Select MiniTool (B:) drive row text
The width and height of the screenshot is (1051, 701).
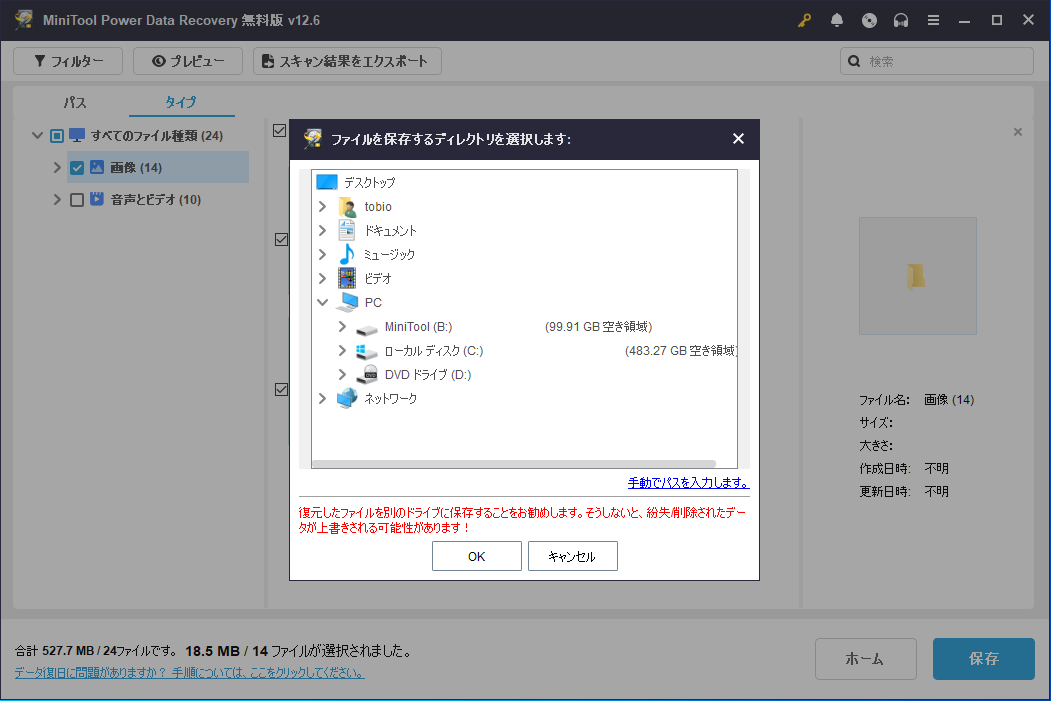coord(418,326)
